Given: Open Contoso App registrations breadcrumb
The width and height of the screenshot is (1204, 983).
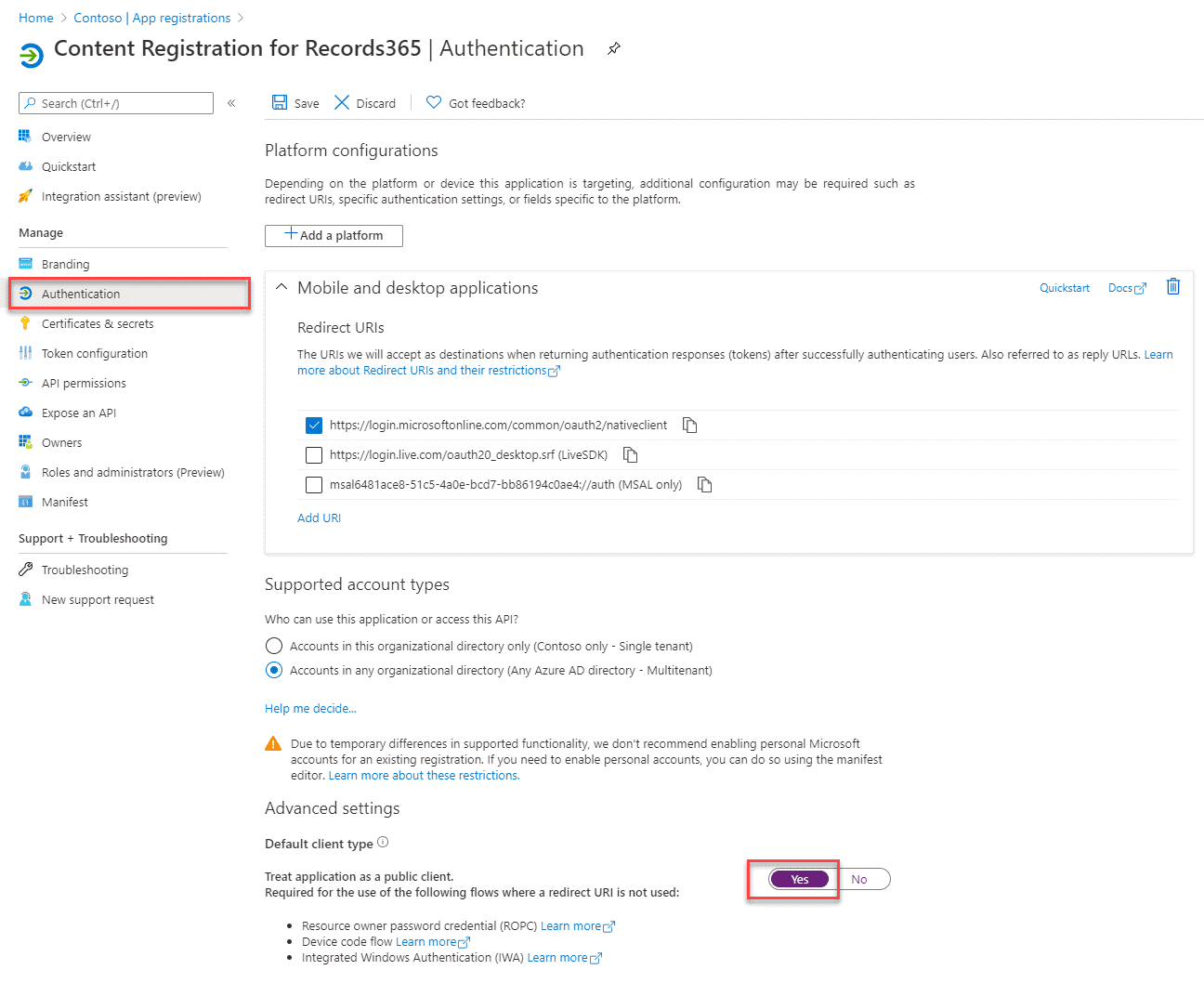Looking at the screenshot, I should pyautogui.click(x=151, y=18).
